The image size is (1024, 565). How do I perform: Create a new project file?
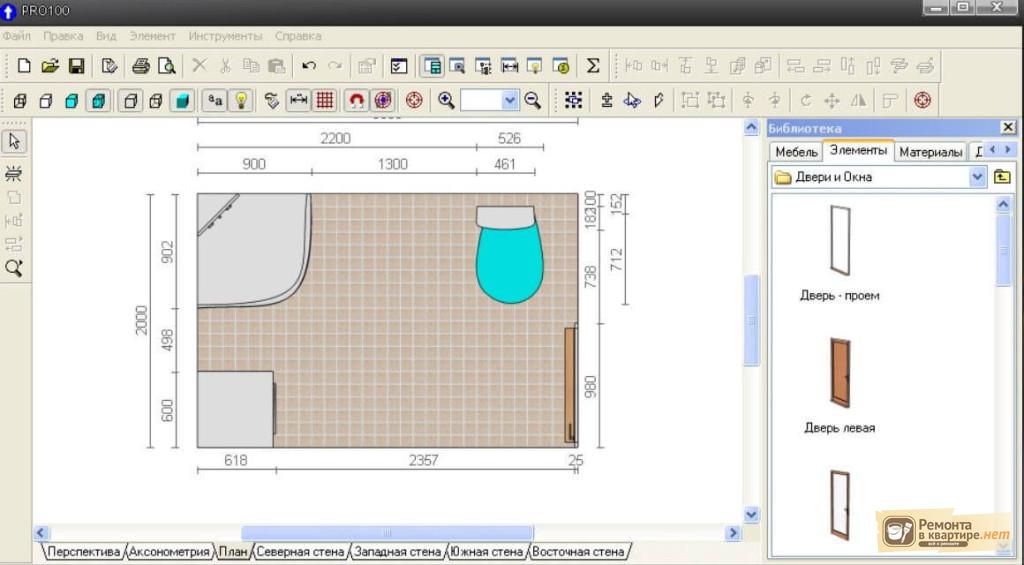[24, 66]
